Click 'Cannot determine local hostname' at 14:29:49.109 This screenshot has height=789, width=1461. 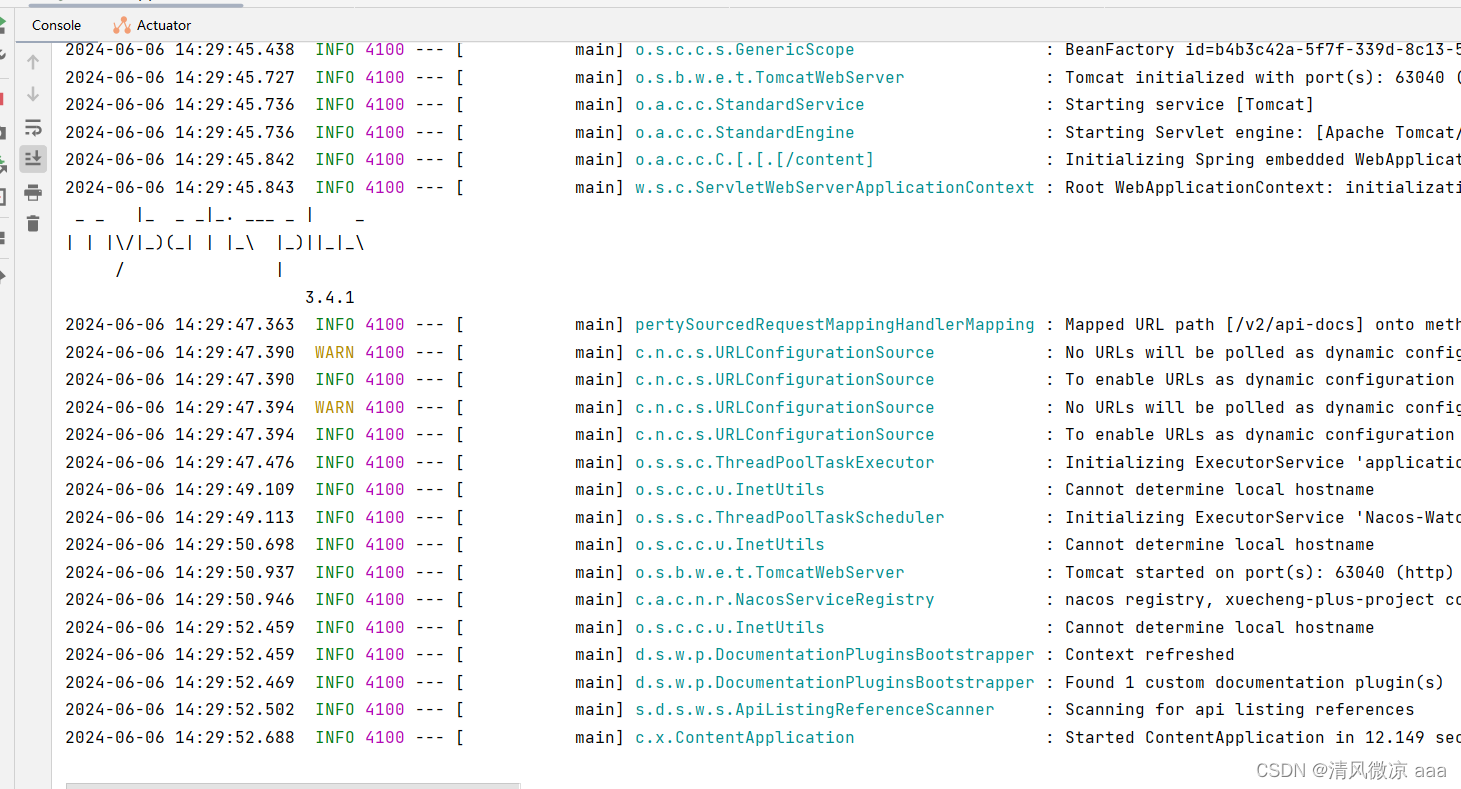click(1220, 490)
